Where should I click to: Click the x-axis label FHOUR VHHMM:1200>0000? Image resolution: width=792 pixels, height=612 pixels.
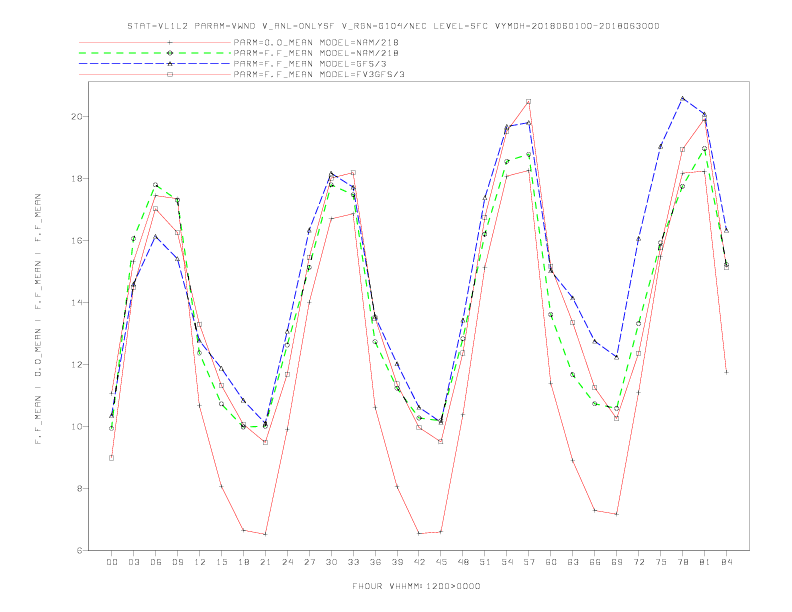(416, 586)
